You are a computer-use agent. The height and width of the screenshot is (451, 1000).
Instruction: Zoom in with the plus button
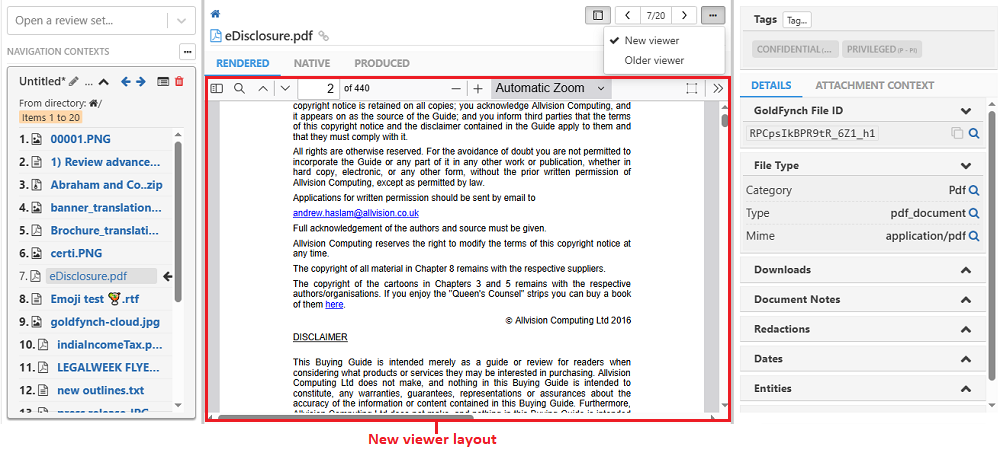click(478, 88)
